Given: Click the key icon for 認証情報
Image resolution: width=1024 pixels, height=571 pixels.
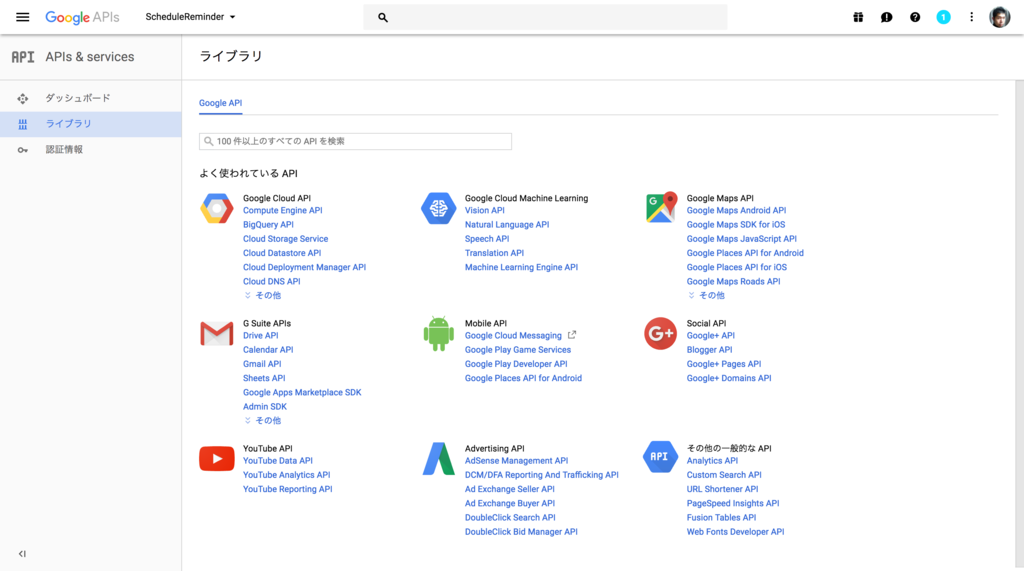Looking at the screenshot, I should coord(23,150).
